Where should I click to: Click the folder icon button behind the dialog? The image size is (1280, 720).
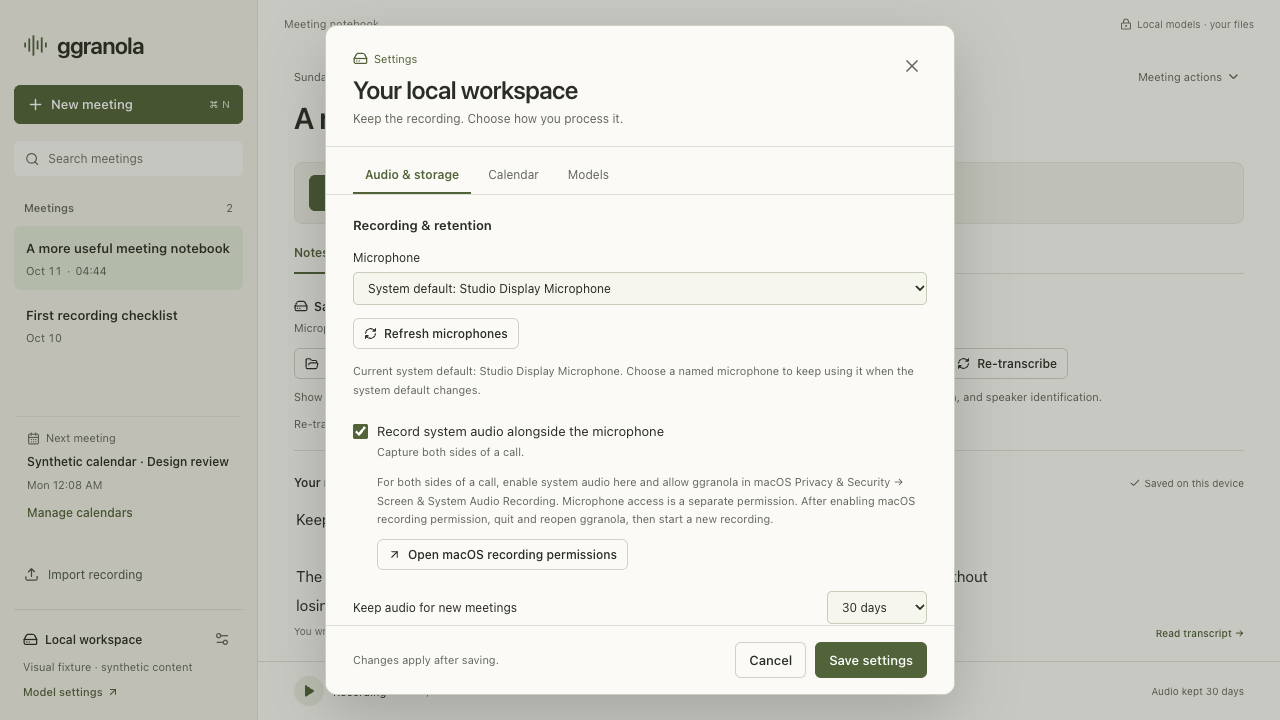[311, 364]
